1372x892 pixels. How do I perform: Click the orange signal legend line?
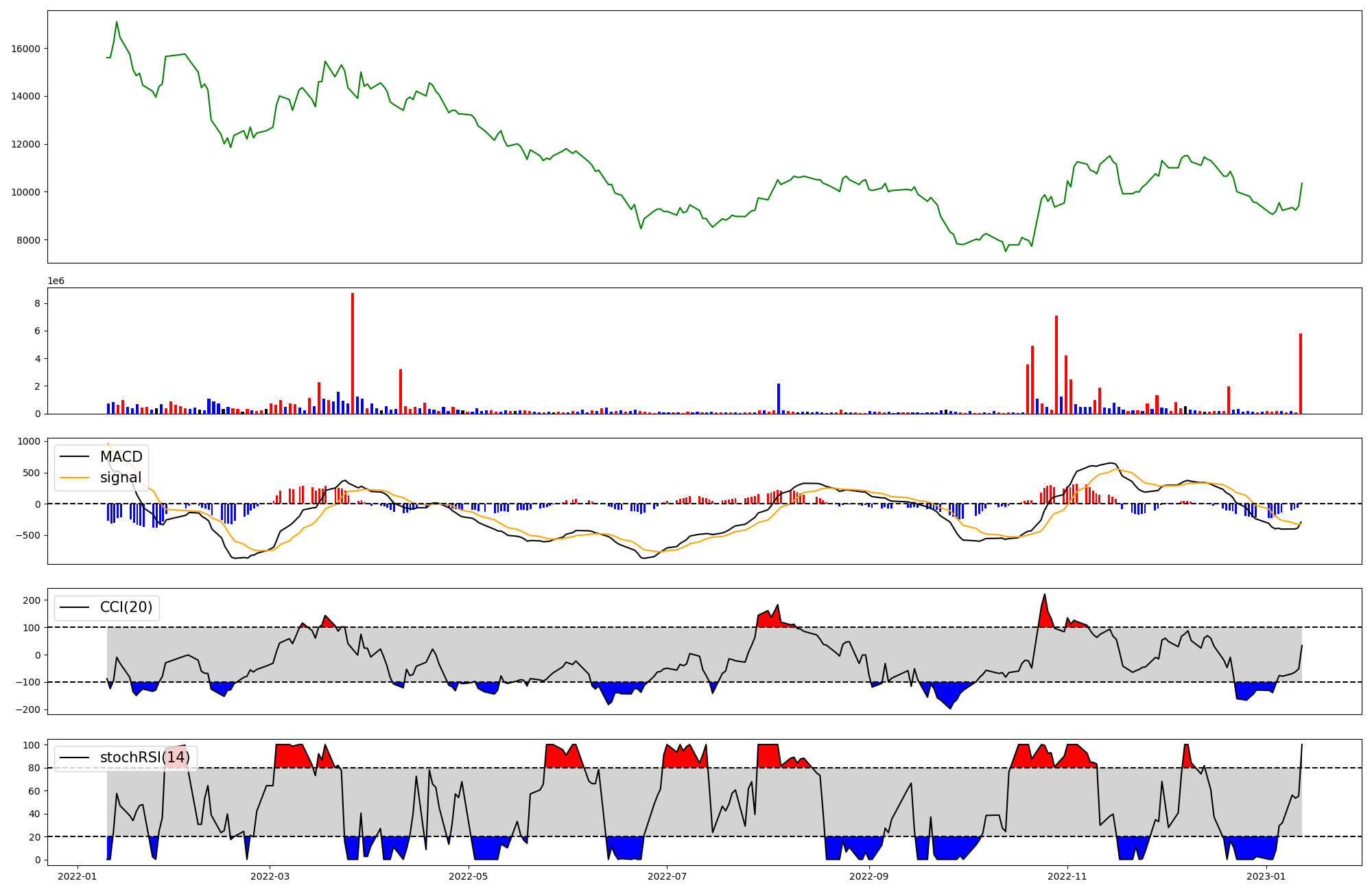74,478
